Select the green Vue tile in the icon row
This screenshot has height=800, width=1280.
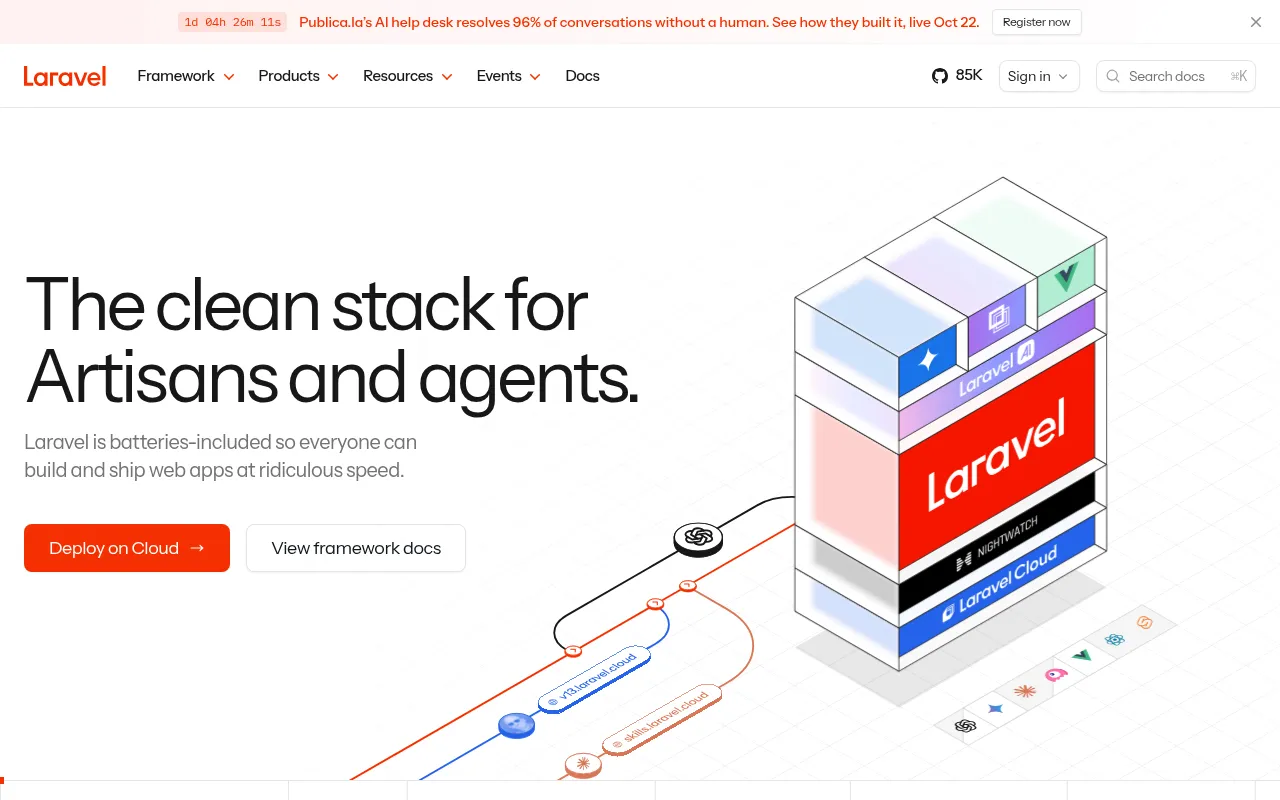click(1082, 656)
